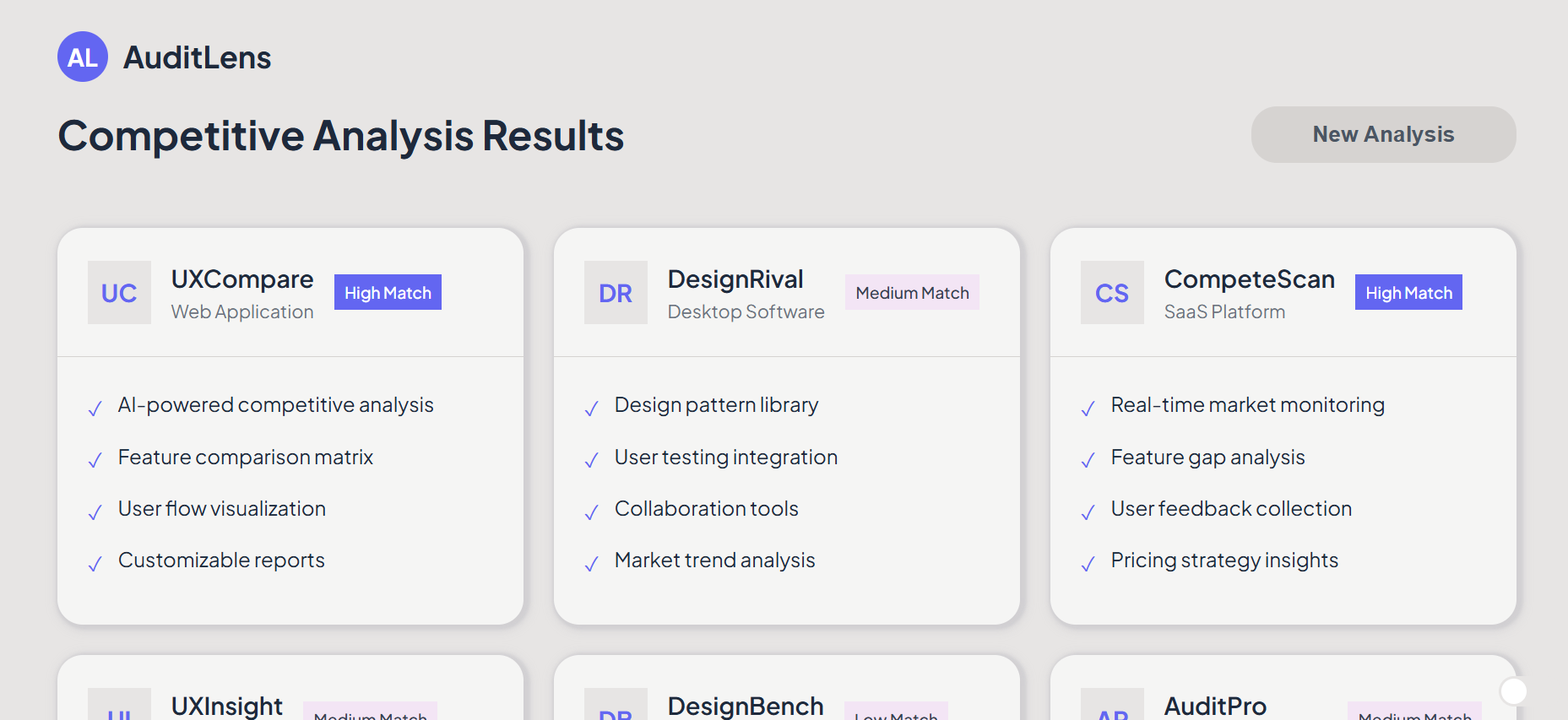Screen dimensions: 1568x720
Task: Select the DesignBench card title
Action: [745, 706]
